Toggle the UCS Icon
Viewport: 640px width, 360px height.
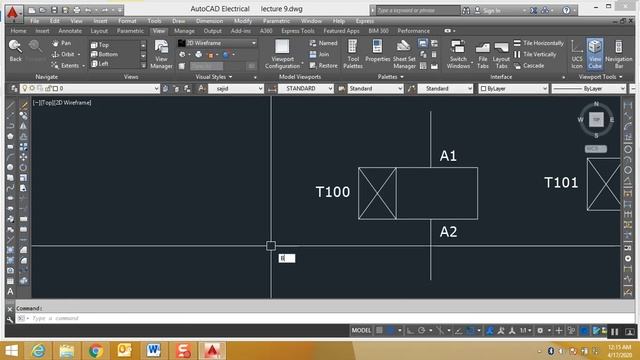577,54
